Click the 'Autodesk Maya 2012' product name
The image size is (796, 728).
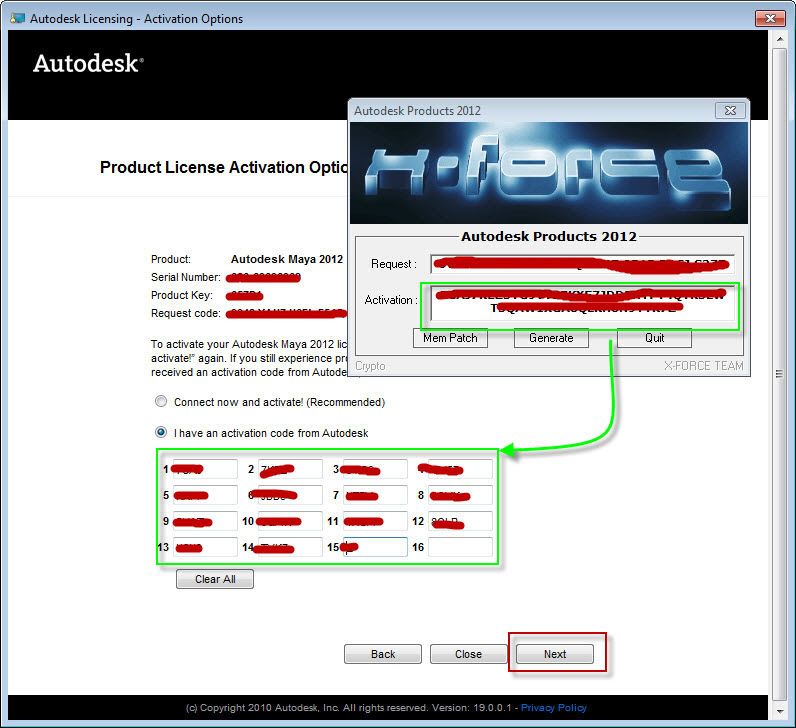[287, 259]
